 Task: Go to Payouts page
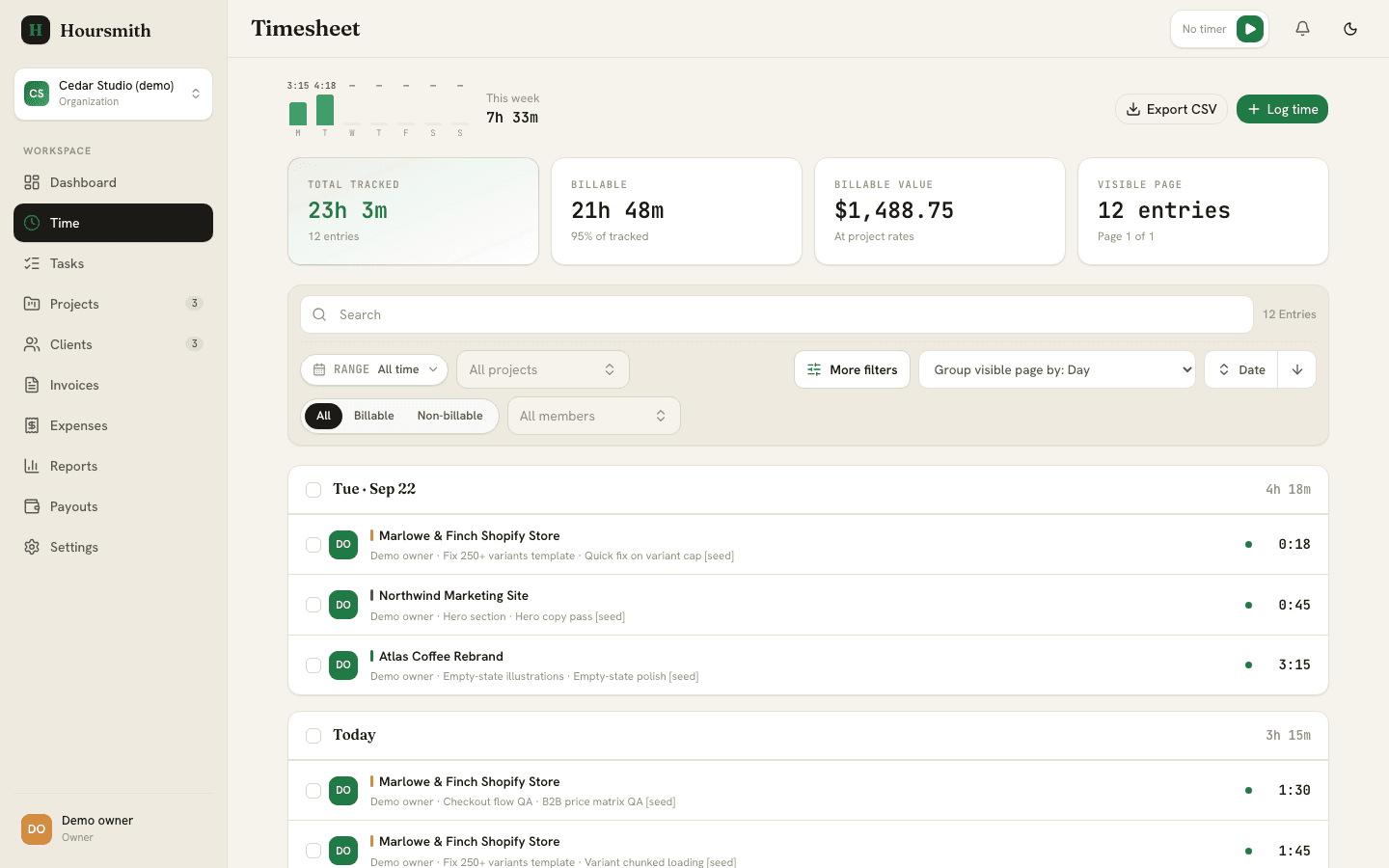click(113, 506)
